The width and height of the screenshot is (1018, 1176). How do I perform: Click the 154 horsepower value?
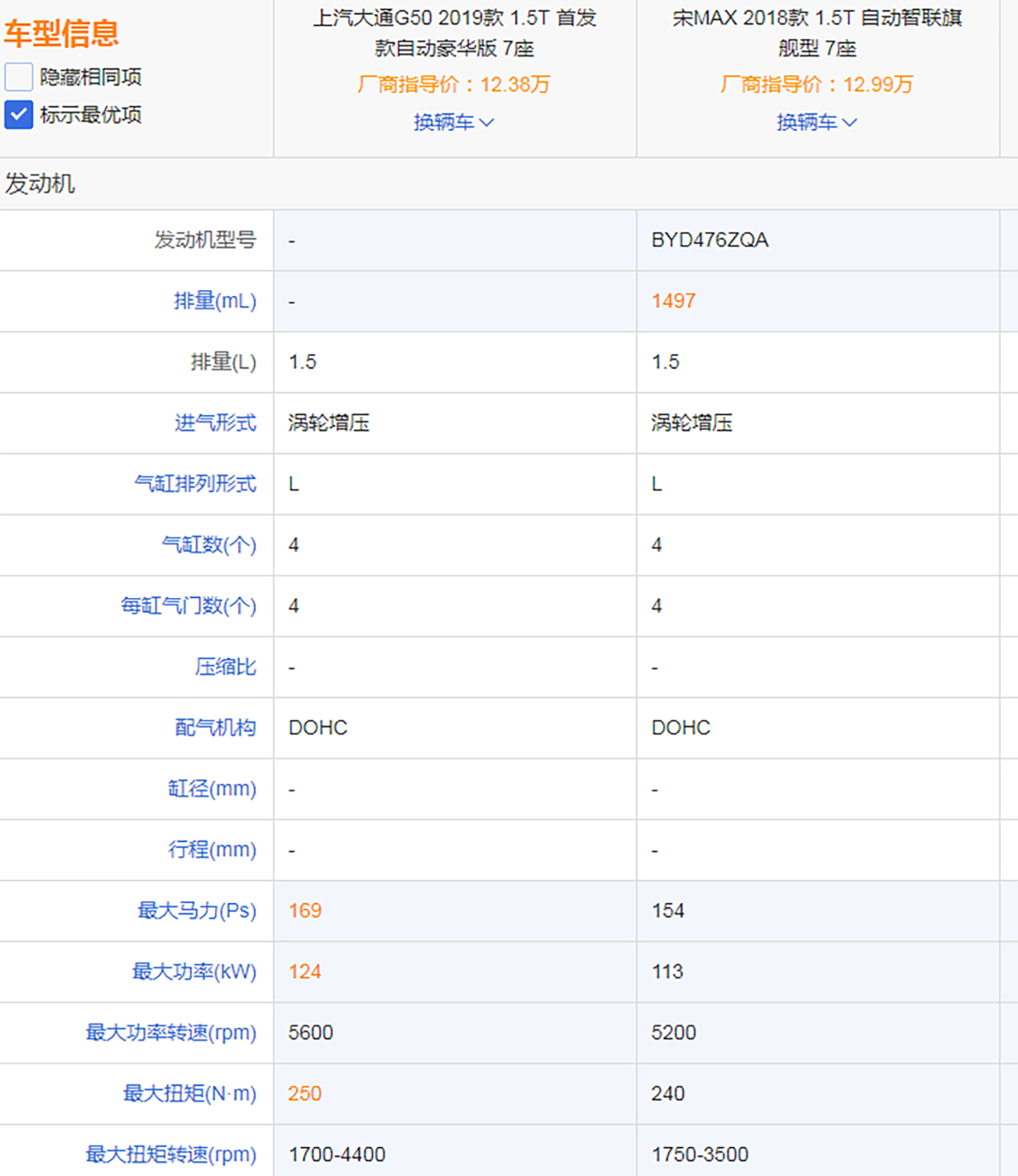tap(667, 911)
